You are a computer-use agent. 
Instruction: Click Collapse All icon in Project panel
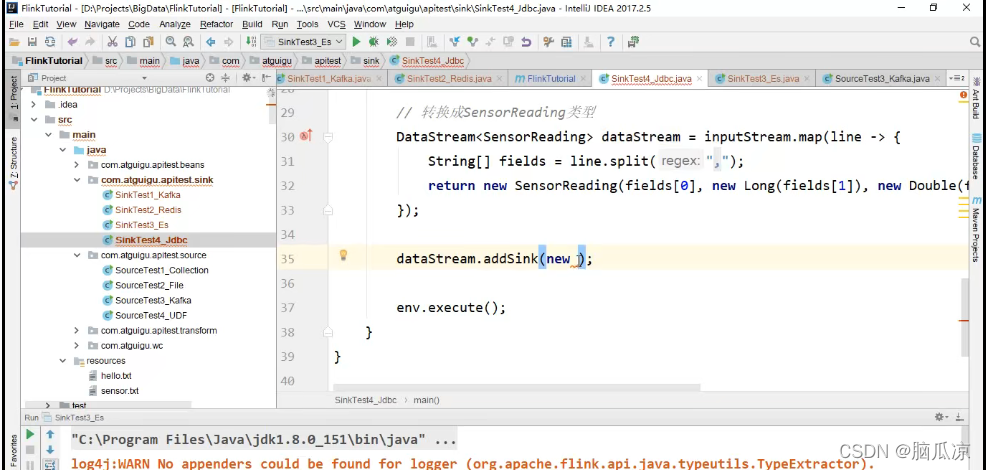(226, 78)
